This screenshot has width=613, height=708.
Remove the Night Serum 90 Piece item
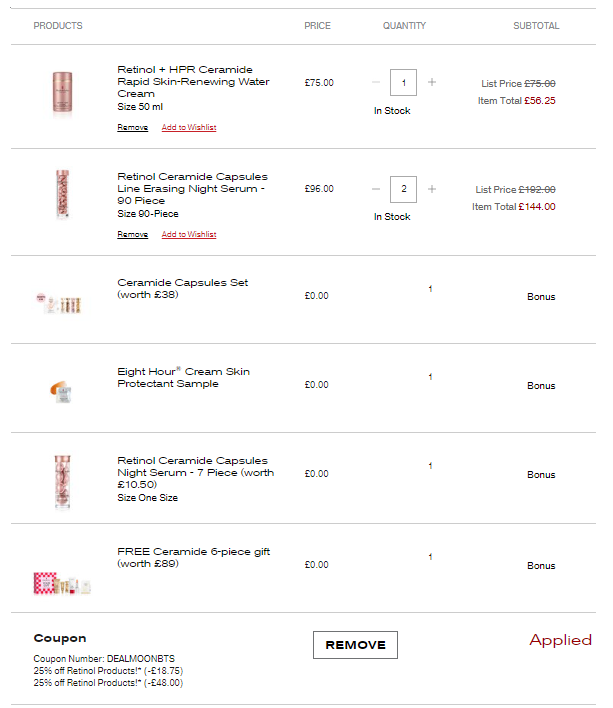coord(132,235)
